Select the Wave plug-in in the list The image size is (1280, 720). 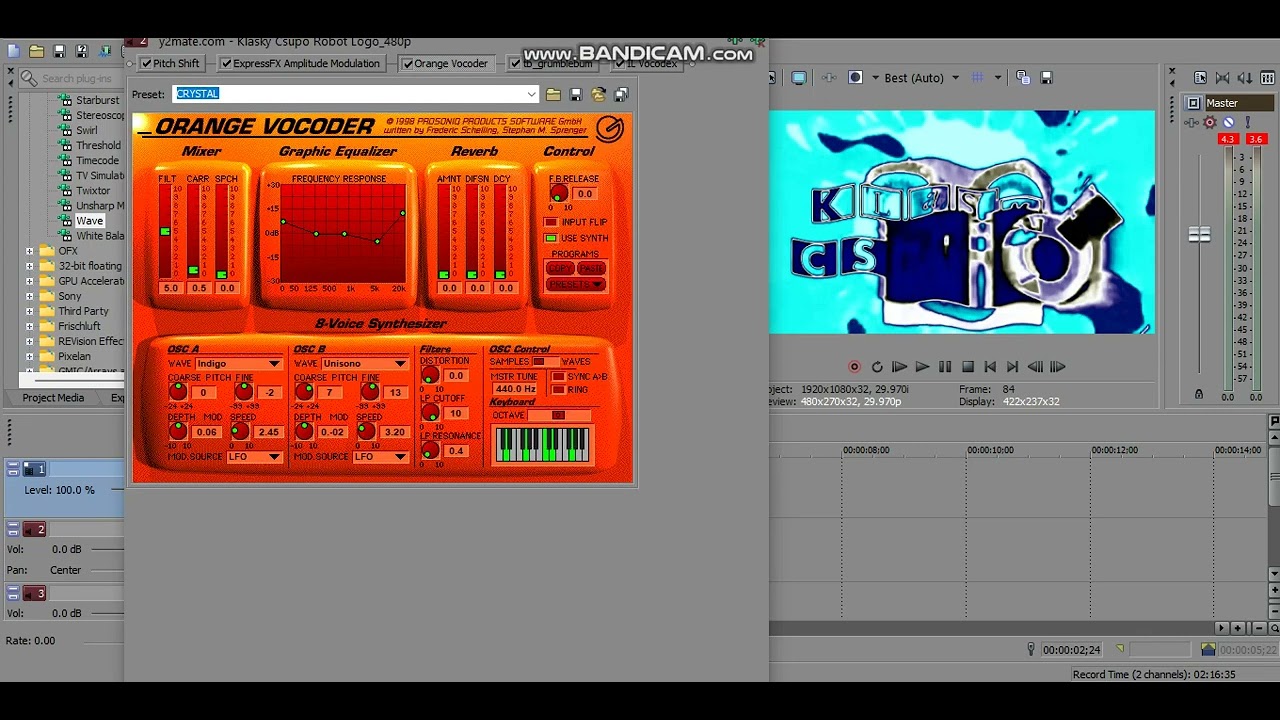tap(89, 221)
